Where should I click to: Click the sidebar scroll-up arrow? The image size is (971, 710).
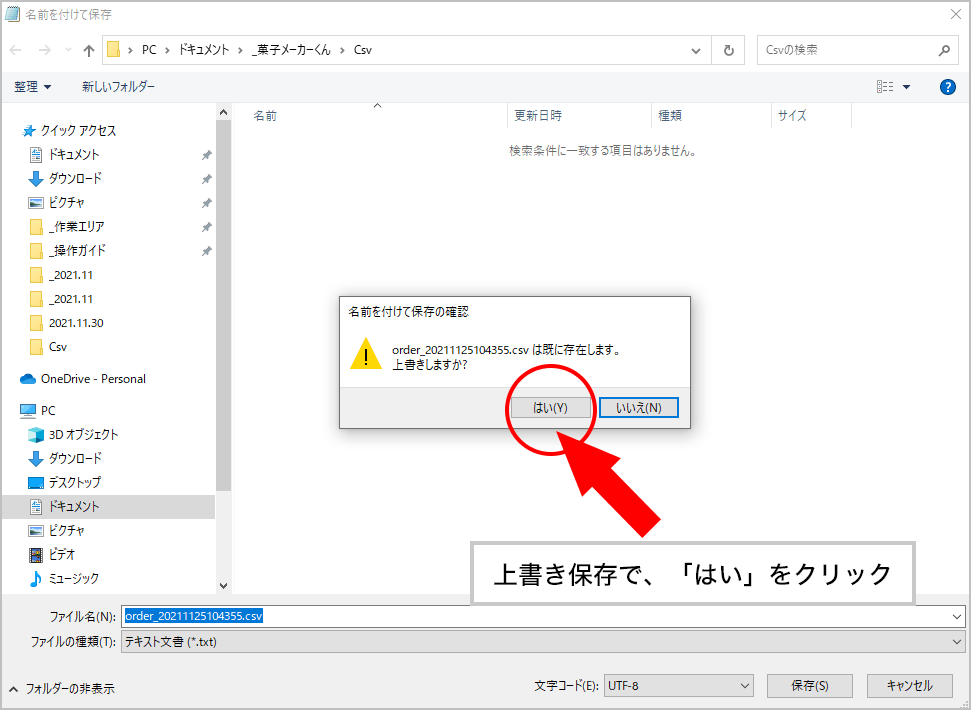[224, 113]
